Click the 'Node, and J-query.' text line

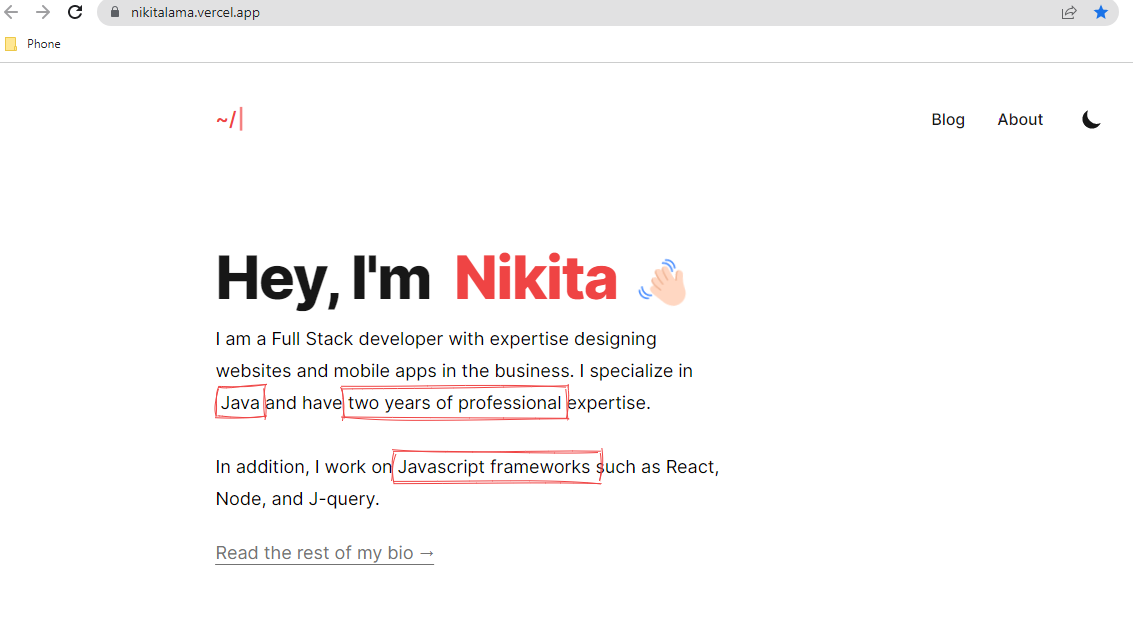coord(297,499)
